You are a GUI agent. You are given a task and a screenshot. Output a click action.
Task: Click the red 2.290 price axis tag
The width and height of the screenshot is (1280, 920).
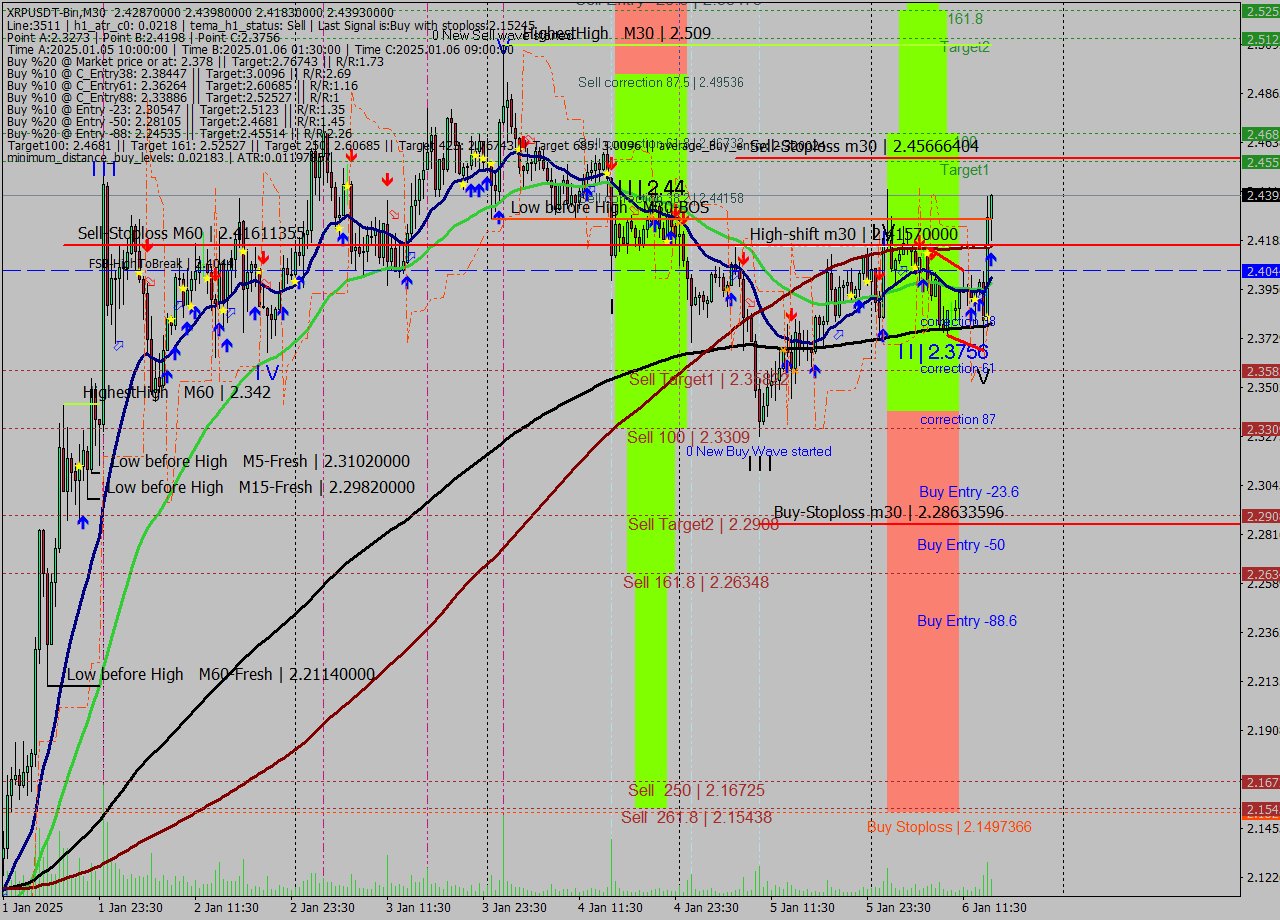click(x=1260, y=516)
